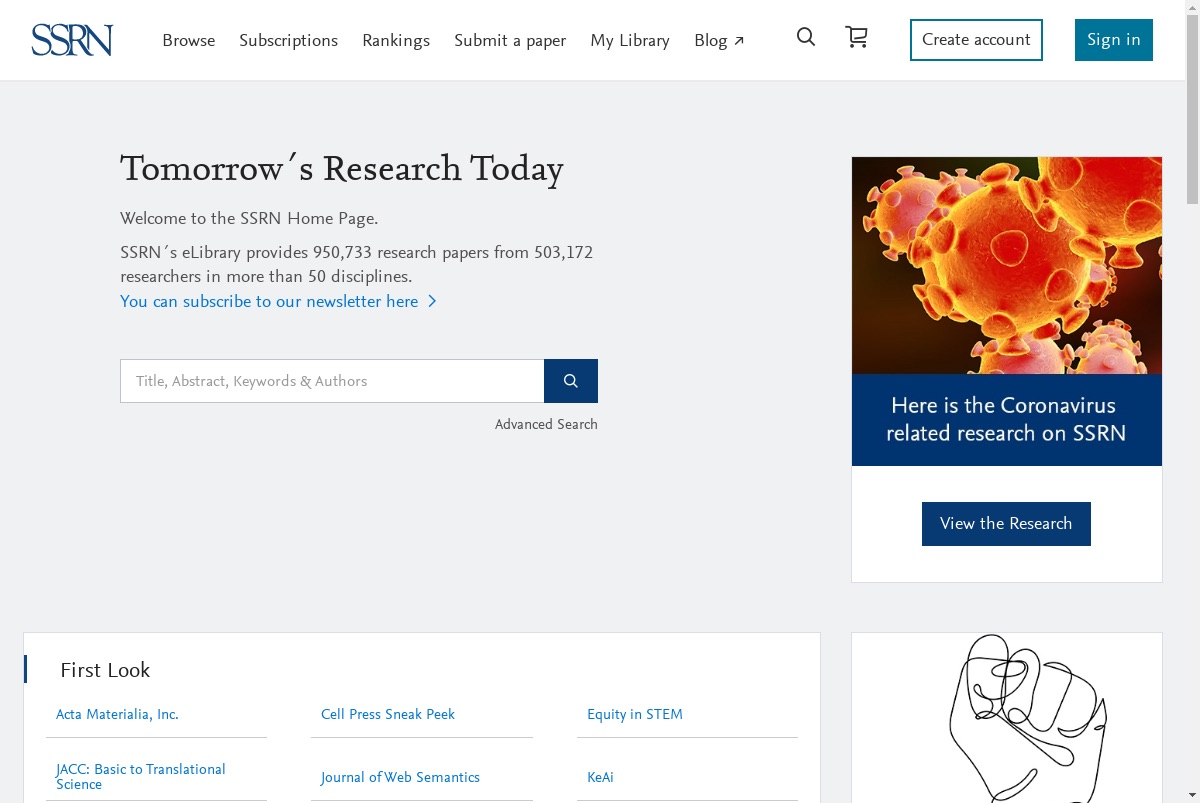Click the raised fist line drawing
Viewport: 1200px width, 803px height.
[1027, 718]
